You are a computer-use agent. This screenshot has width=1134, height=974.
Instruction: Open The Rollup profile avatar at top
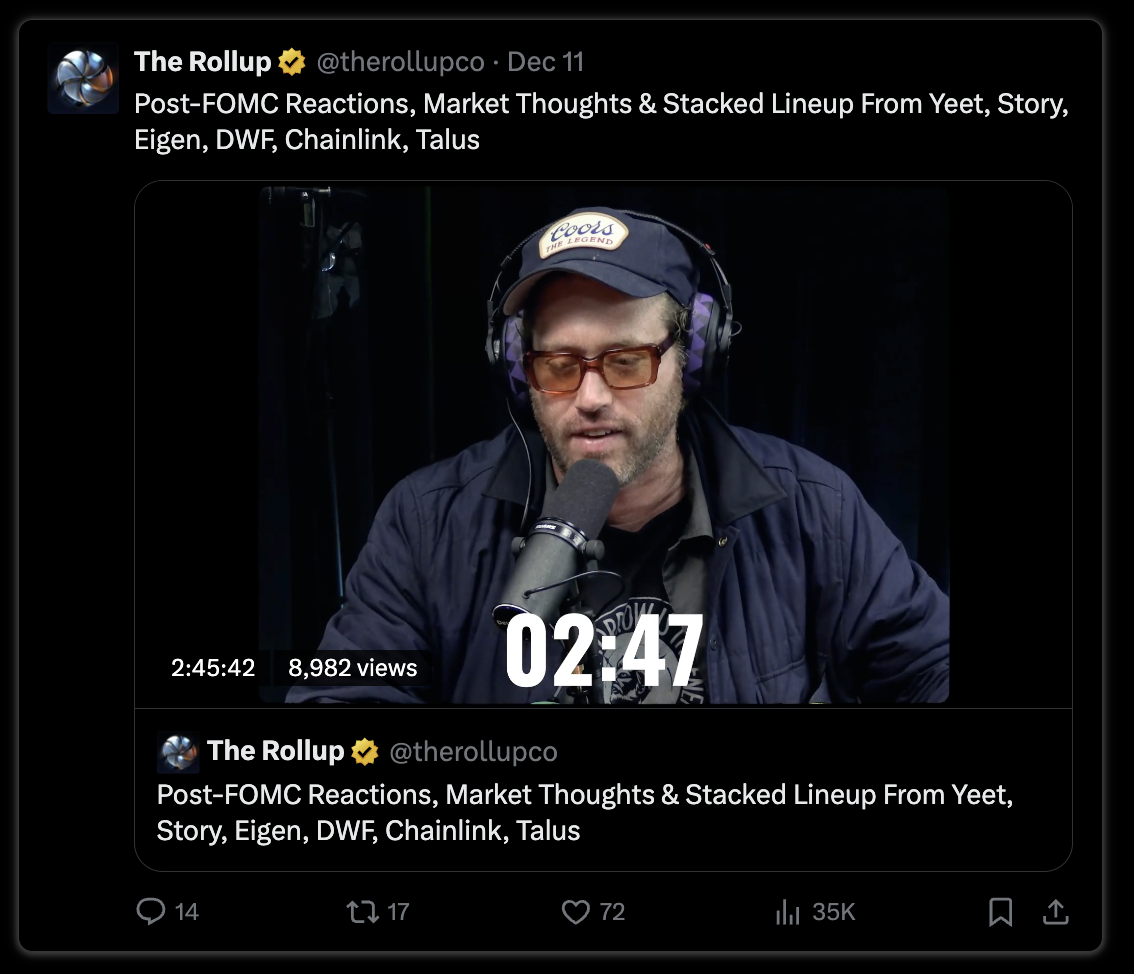point(83,78)
